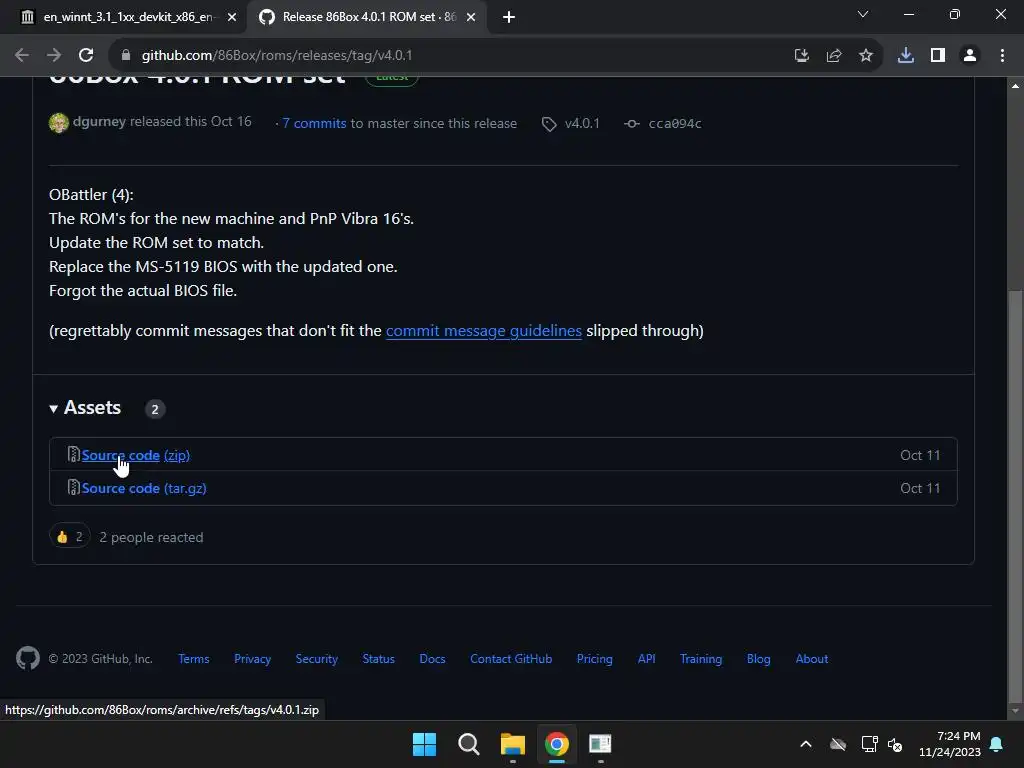Image resolution: width=1024 pixels, height=768 pixels.
Task: Open Windows taskbar search
Action: tap(468, 744)
